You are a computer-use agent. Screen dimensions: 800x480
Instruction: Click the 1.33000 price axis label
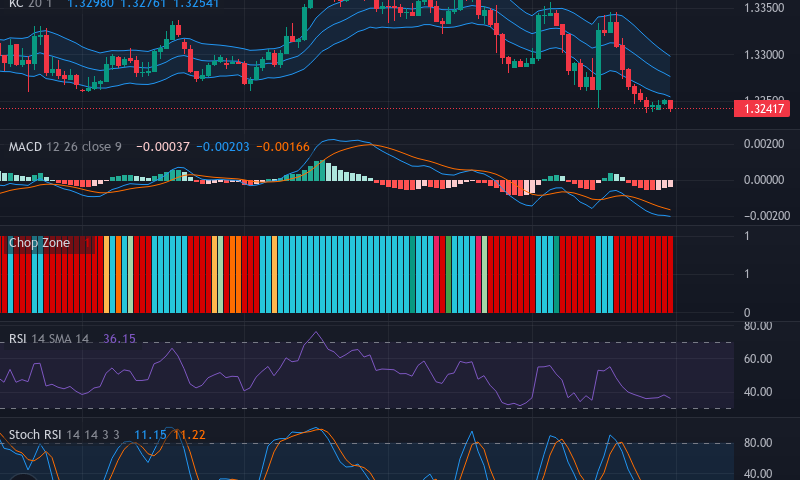(764, 55)
